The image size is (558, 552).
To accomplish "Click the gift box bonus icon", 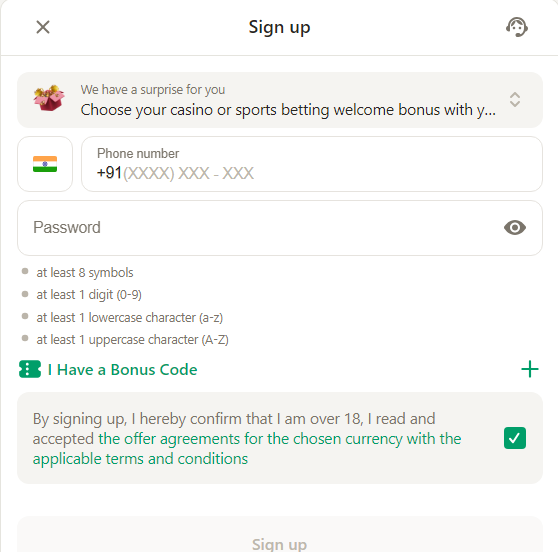I will [x=49, y=98].
